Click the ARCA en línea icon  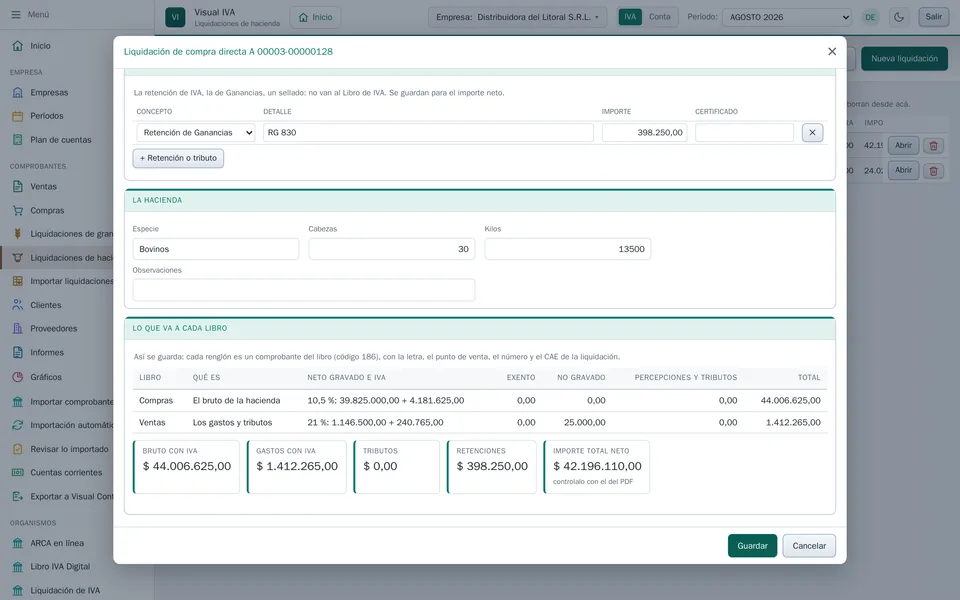tap(18, 543)
